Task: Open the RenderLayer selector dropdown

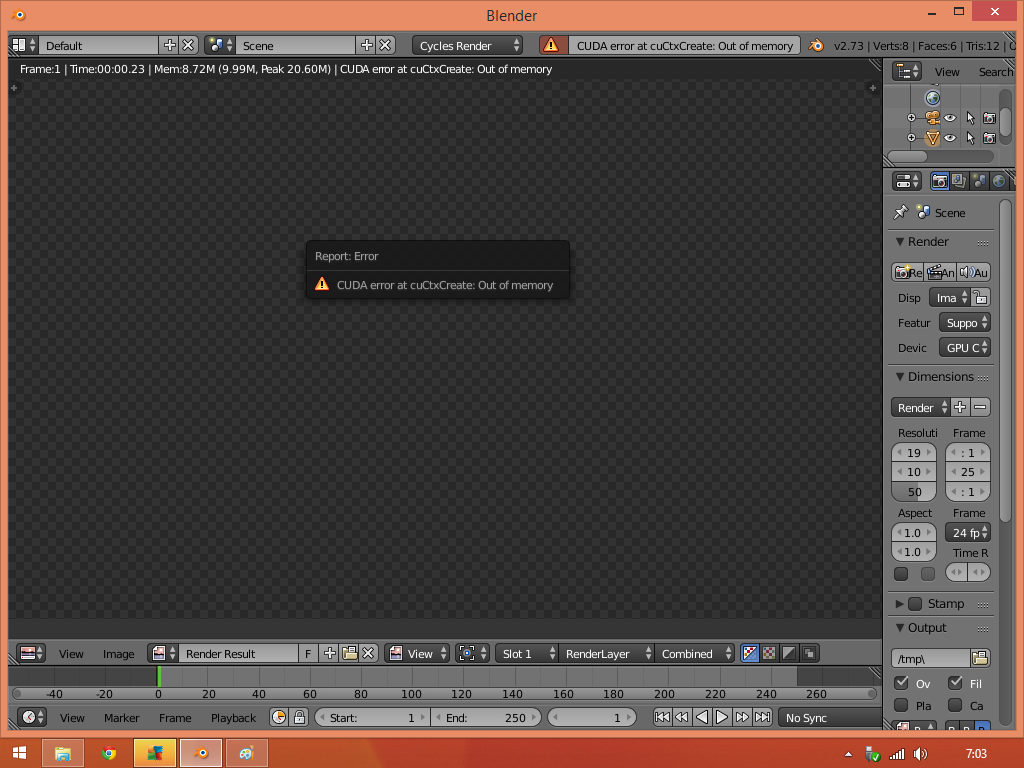Action: [606, 654]
